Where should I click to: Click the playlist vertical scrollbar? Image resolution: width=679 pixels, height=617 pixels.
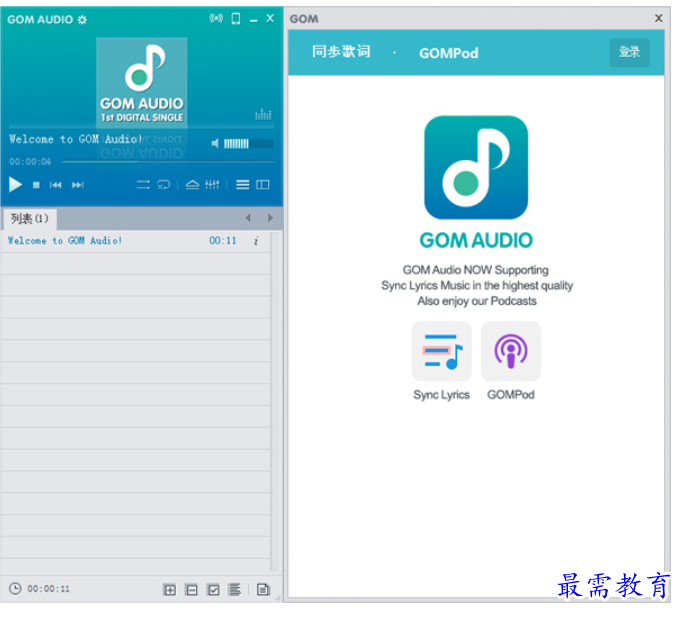tap(274, 403)
